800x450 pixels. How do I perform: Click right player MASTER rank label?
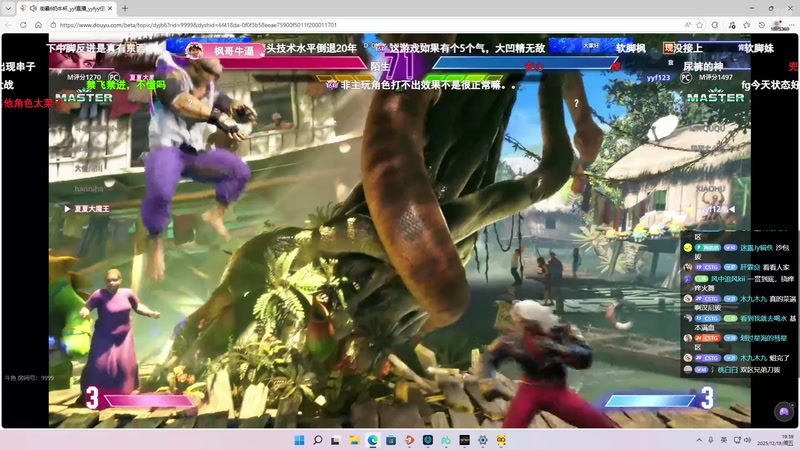715,97
